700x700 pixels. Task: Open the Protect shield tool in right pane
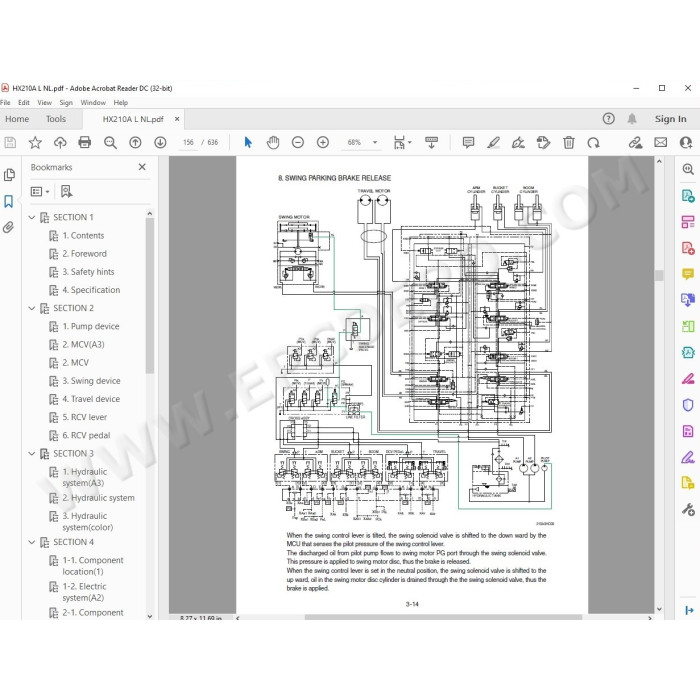(x=688, y=405)
